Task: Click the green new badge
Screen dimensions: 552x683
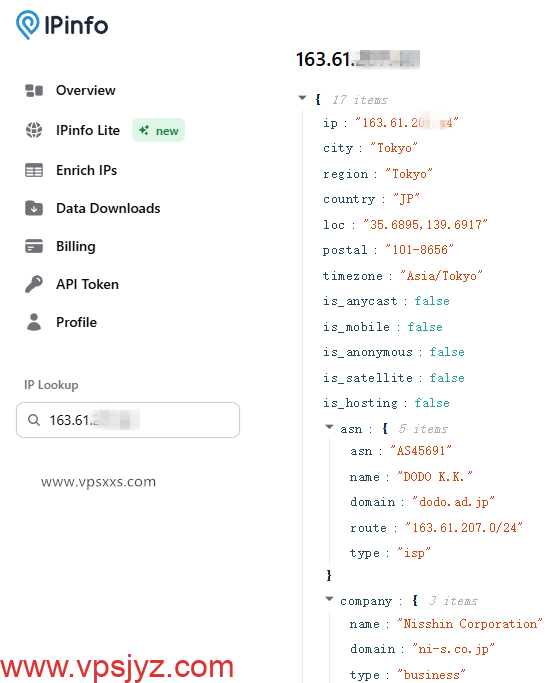Action: tap(159, 130)
